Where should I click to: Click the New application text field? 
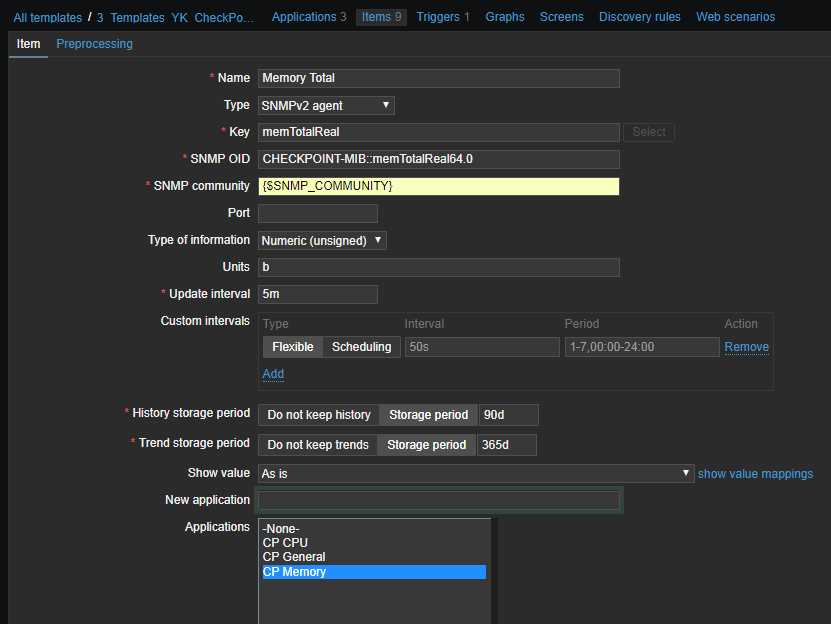[438, 500]
